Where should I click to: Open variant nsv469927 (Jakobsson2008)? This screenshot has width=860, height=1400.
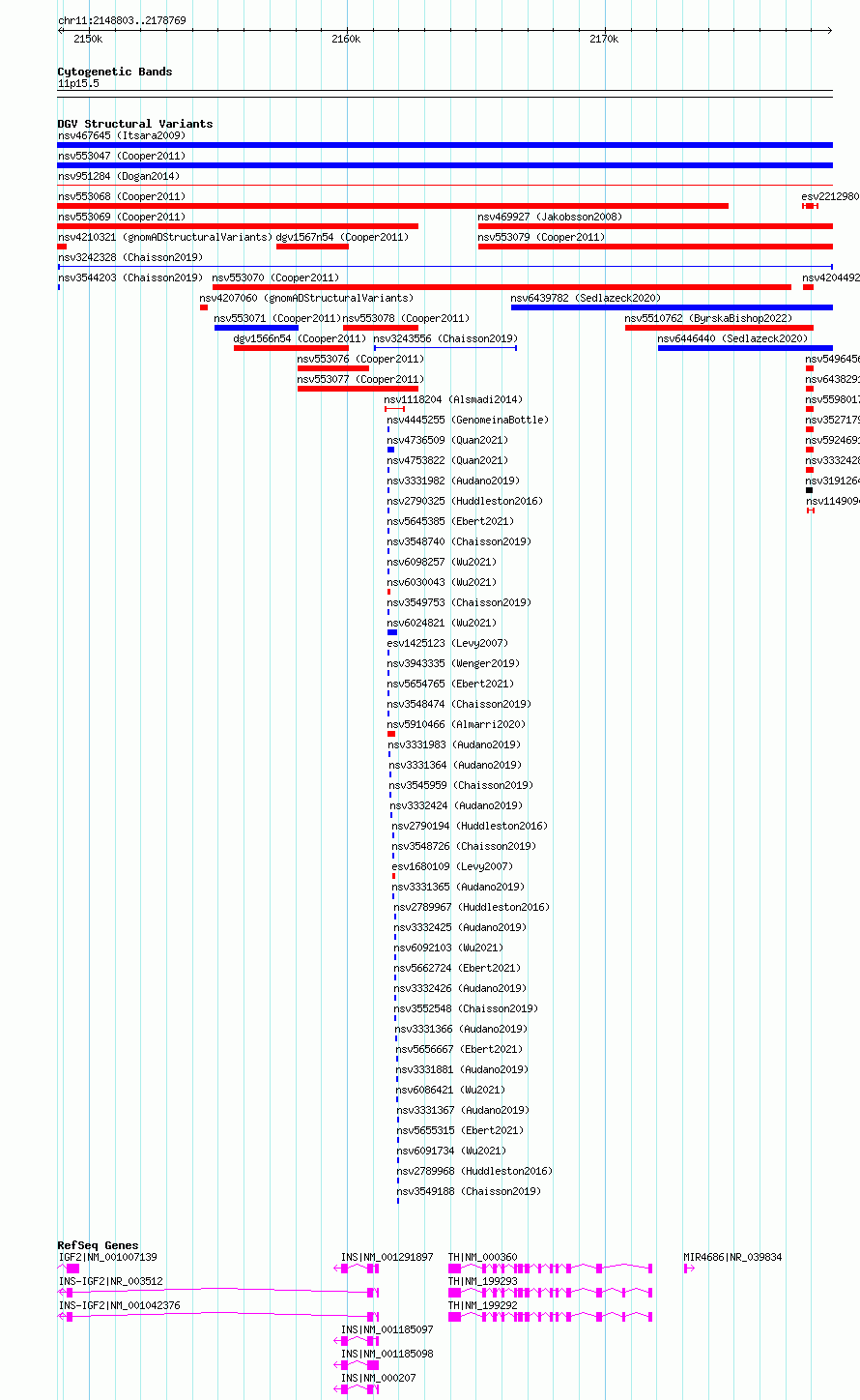click(654, 226)
